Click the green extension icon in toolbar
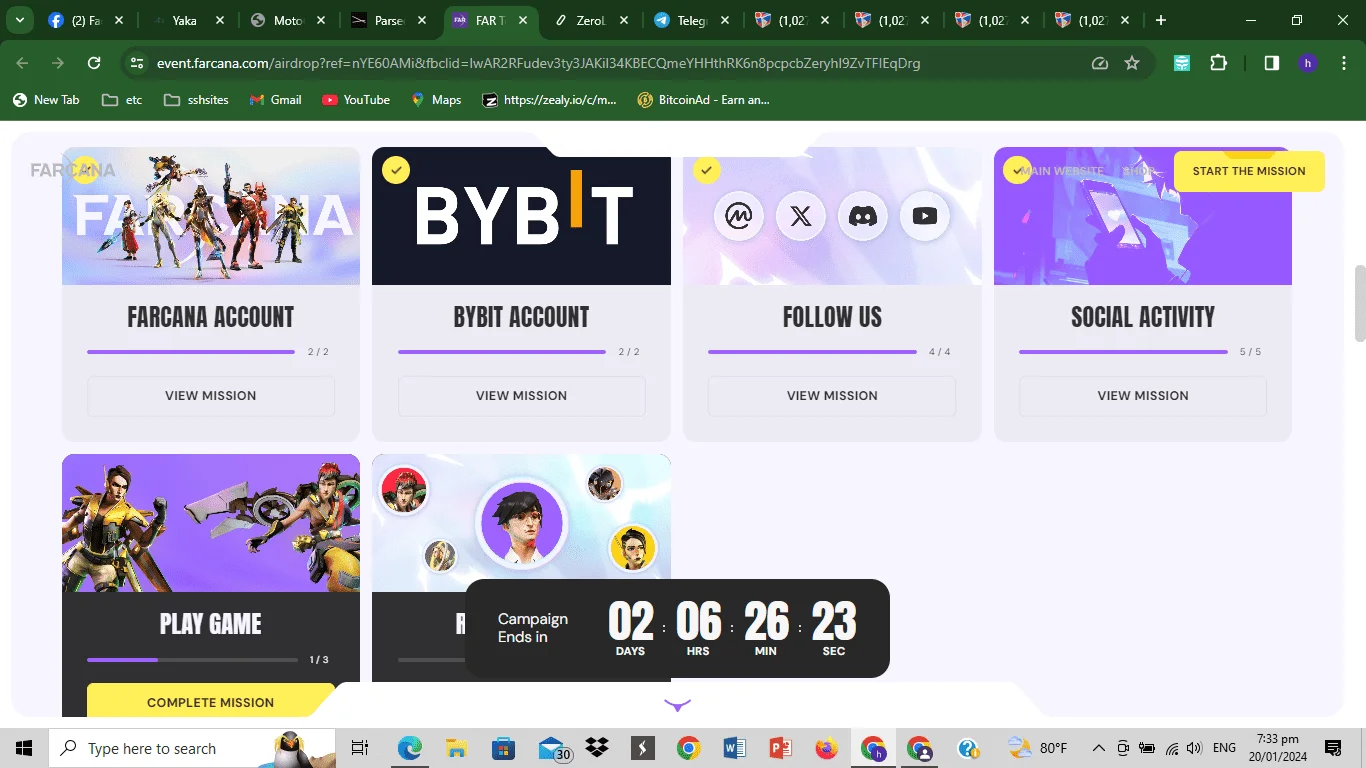This screenshot has height=768, width=1366. coord(1182,63)
